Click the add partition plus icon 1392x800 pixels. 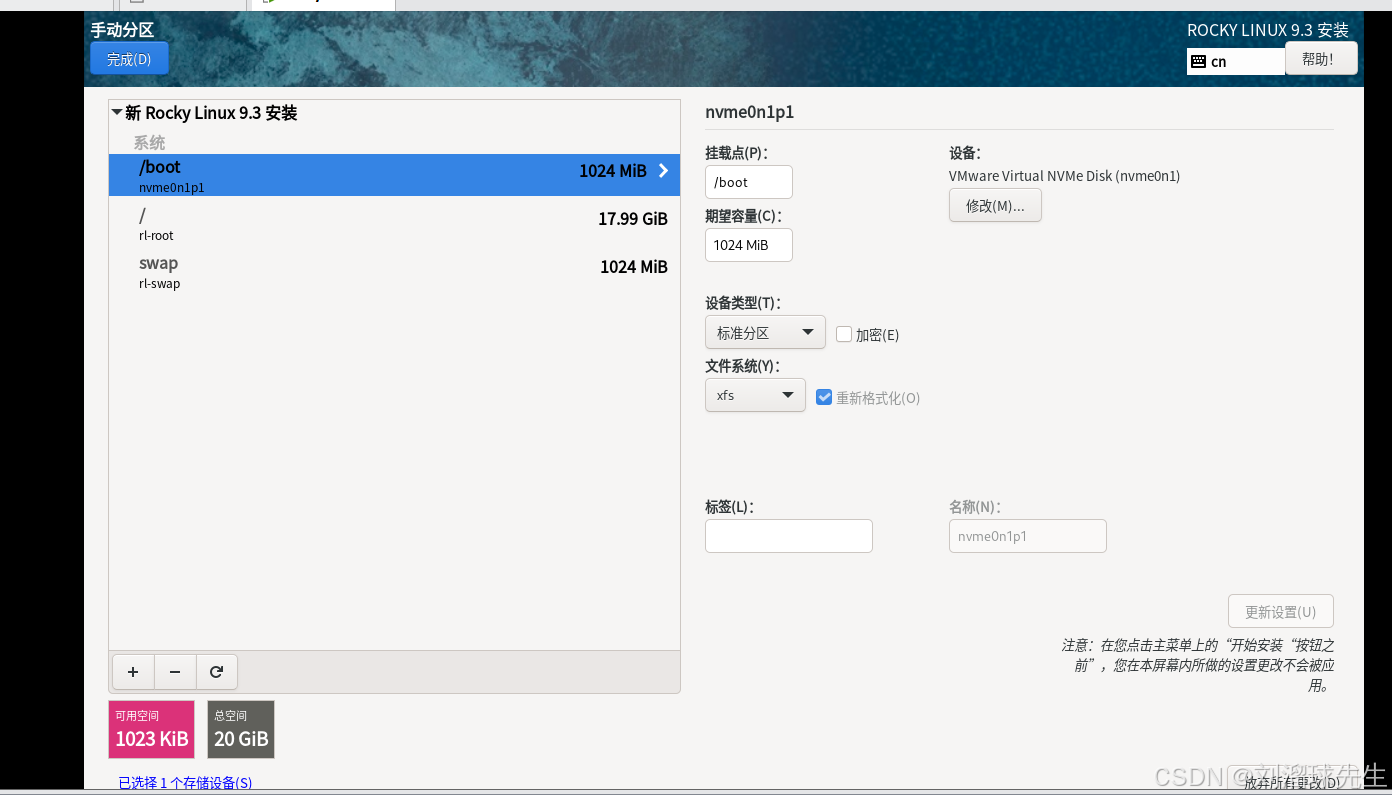[x=133, y=672]
